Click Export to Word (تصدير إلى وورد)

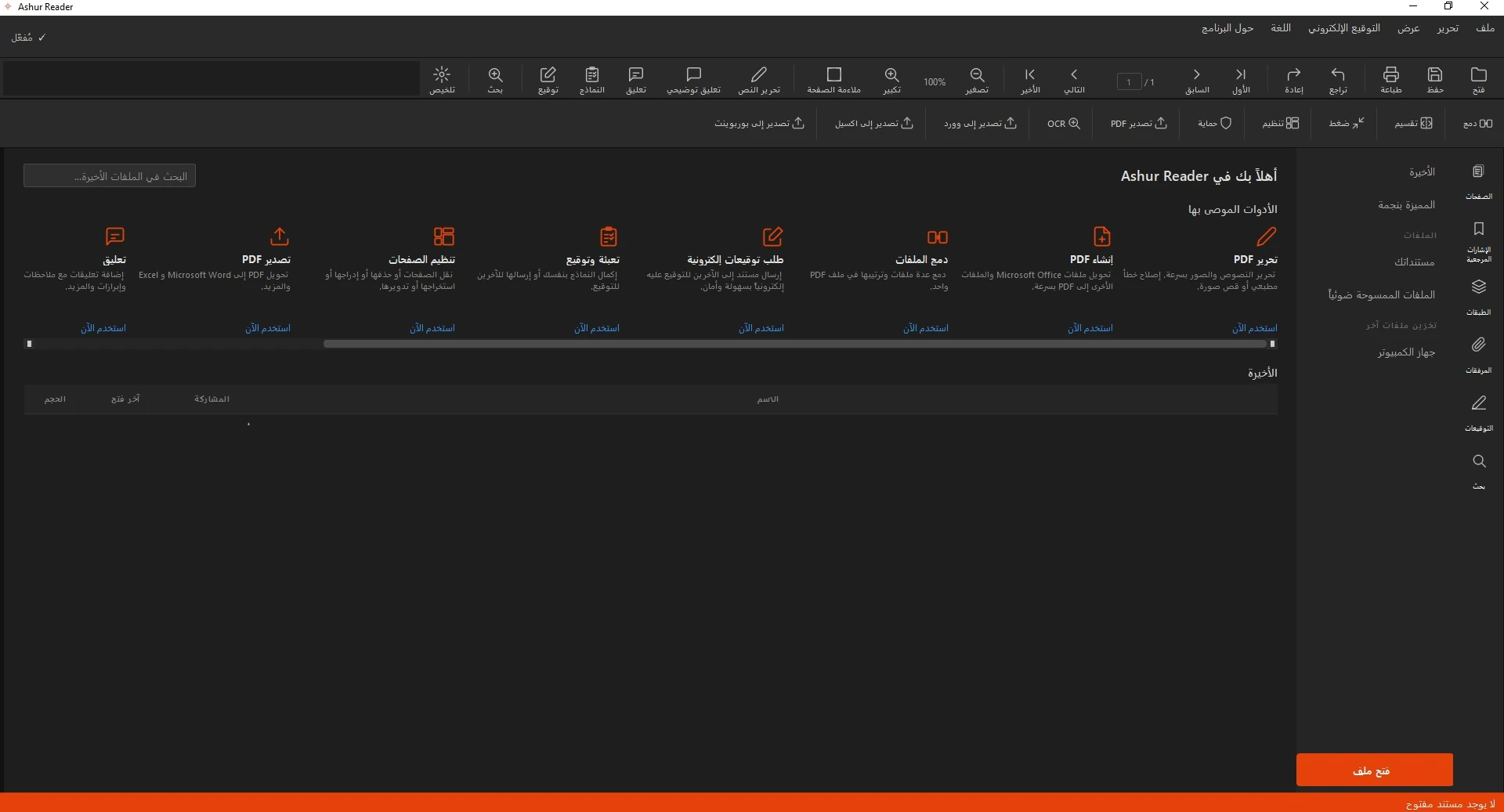click(x=980, y=124)
